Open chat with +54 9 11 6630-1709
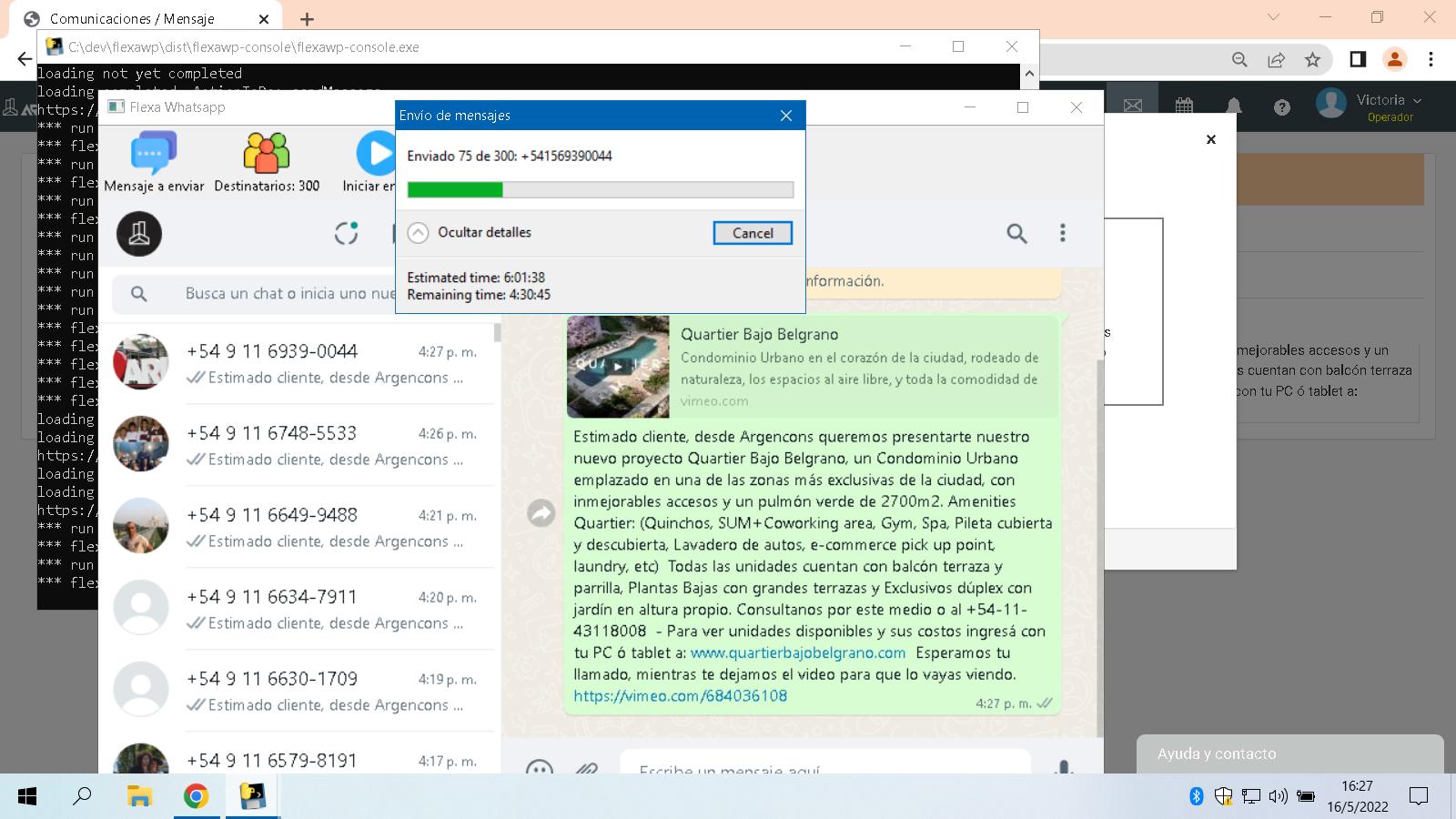 point(300,691)
